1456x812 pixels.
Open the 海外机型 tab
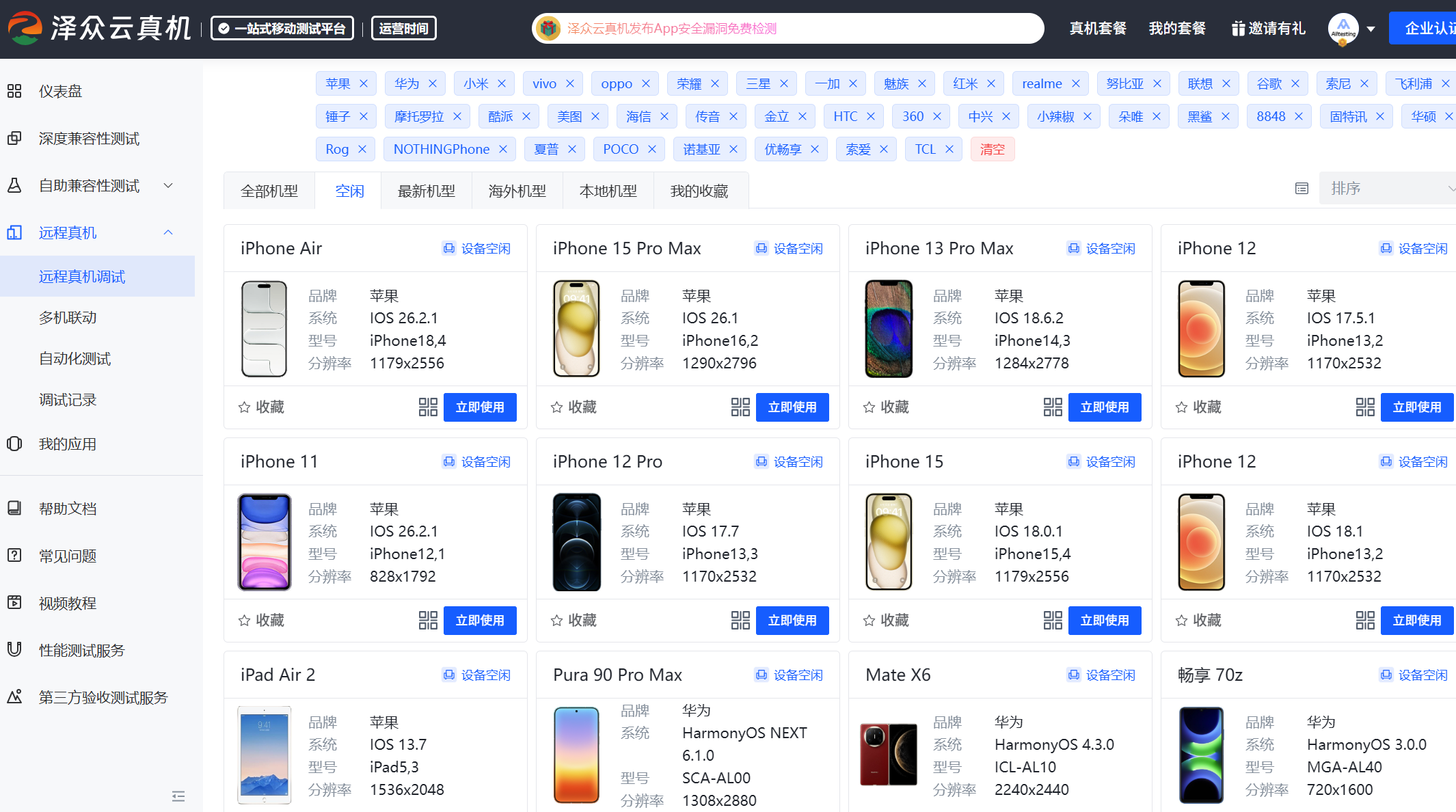tap(517, 191)
